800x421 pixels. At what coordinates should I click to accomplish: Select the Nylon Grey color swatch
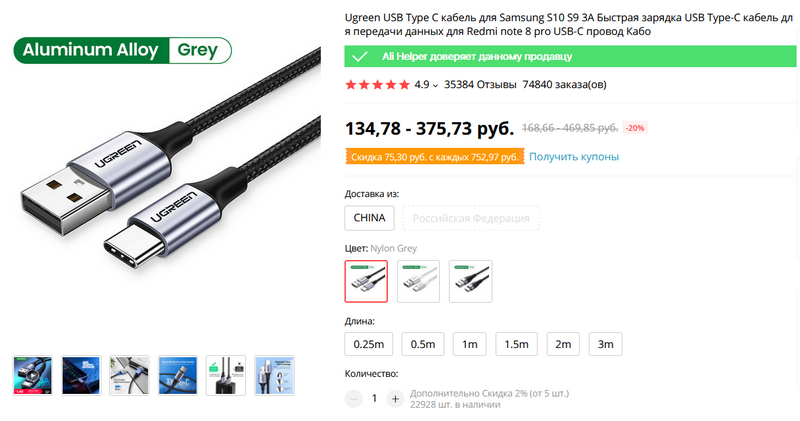[x=366, y=281]
